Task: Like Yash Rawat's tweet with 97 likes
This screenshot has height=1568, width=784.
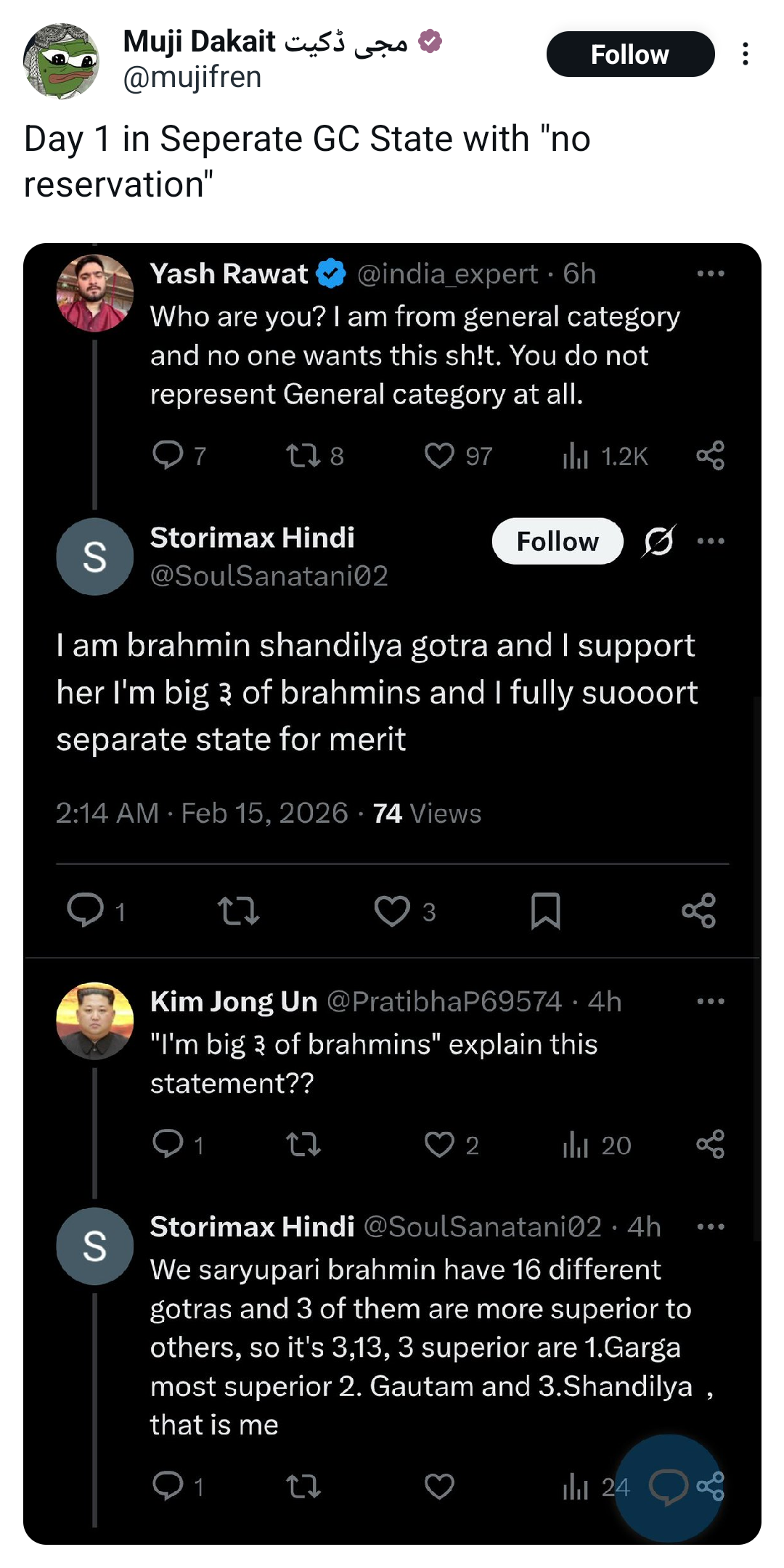Action: pos(439,456)
